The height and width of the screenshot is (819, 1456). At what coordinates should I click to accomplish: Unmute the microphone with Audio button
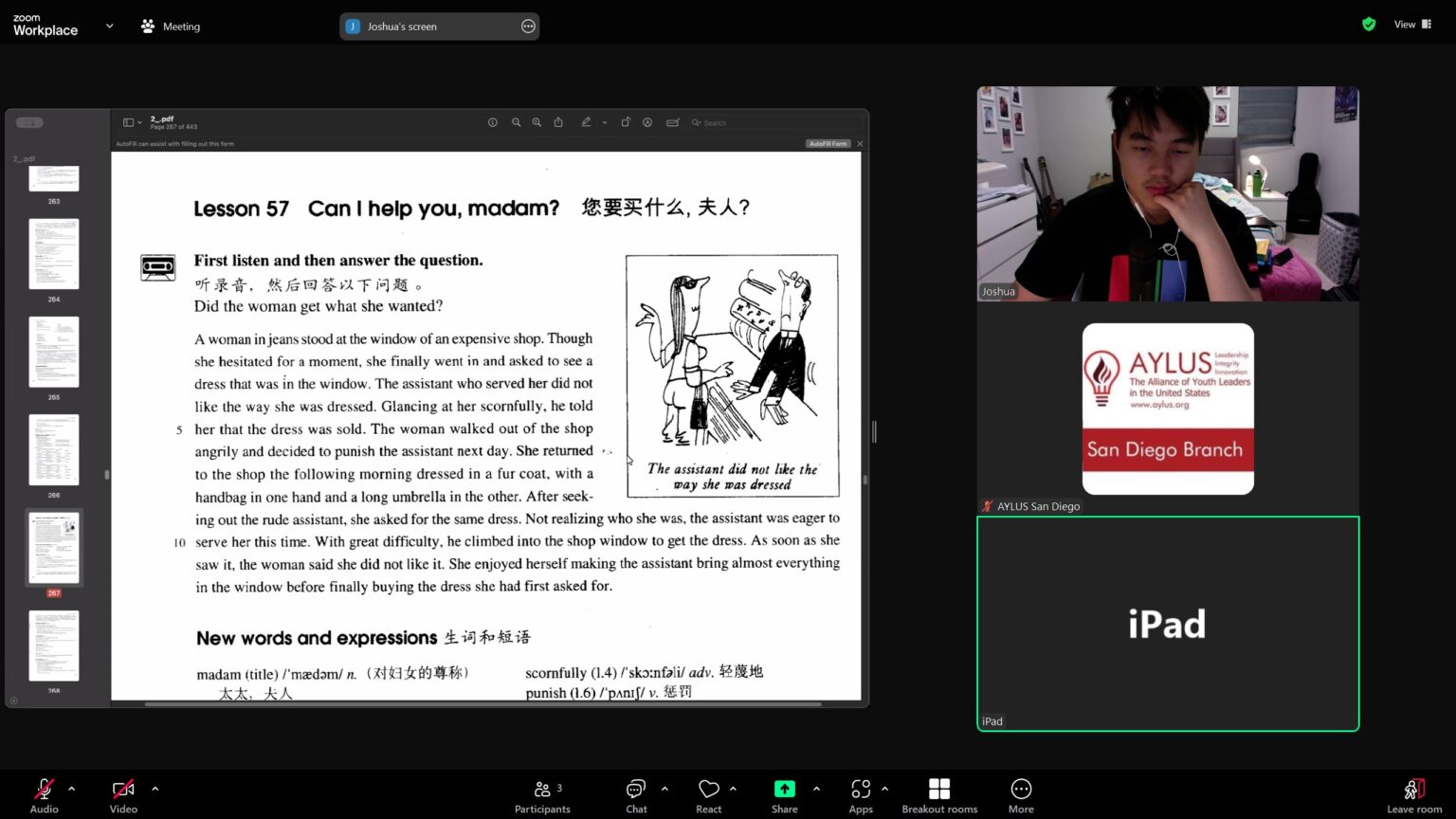tap(44, 795)
